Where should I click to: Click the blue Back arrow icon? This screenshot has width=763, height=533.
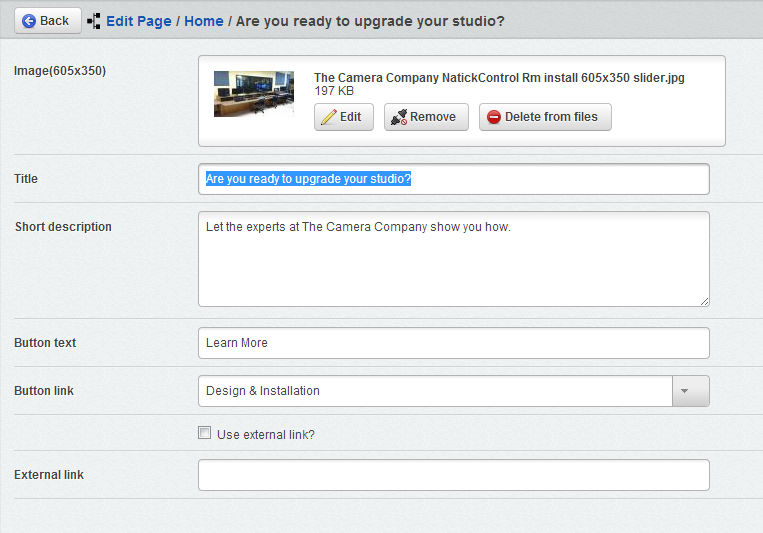pos(28,21)
